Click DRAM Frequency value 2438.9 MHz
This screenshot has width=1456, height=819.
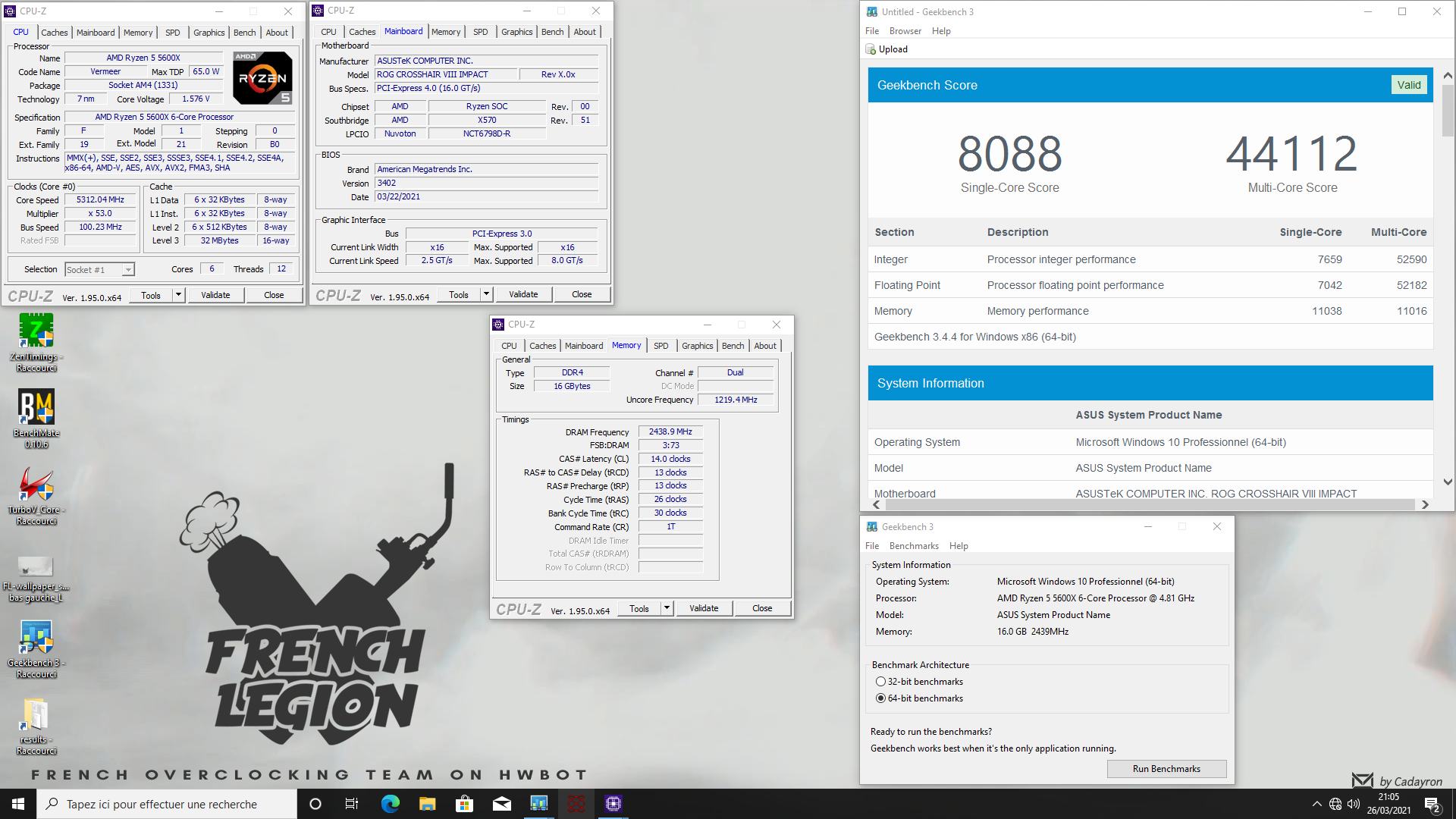pos(670,432)
